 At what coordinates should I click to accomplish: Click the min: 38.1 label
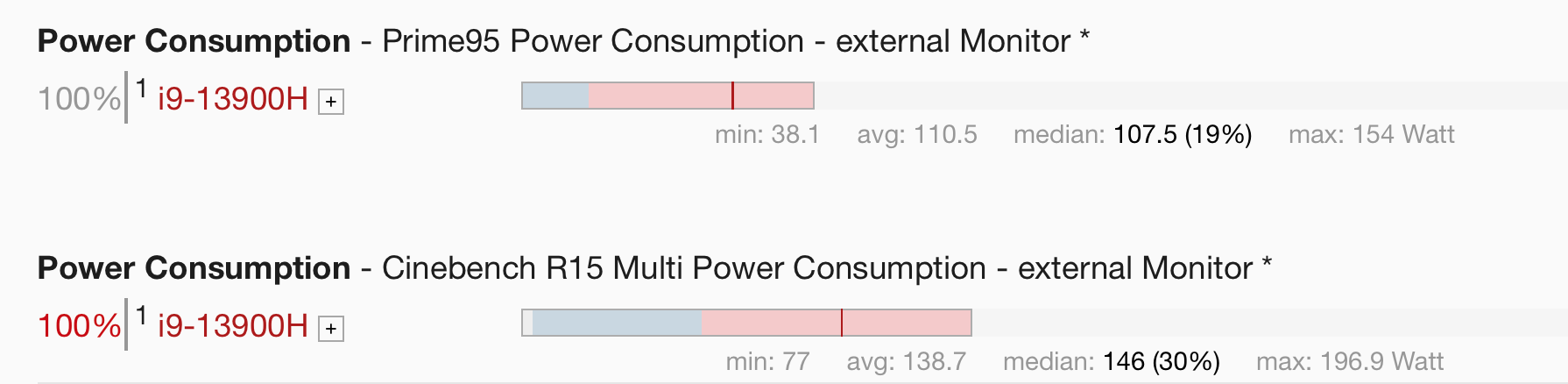(766, 134)
